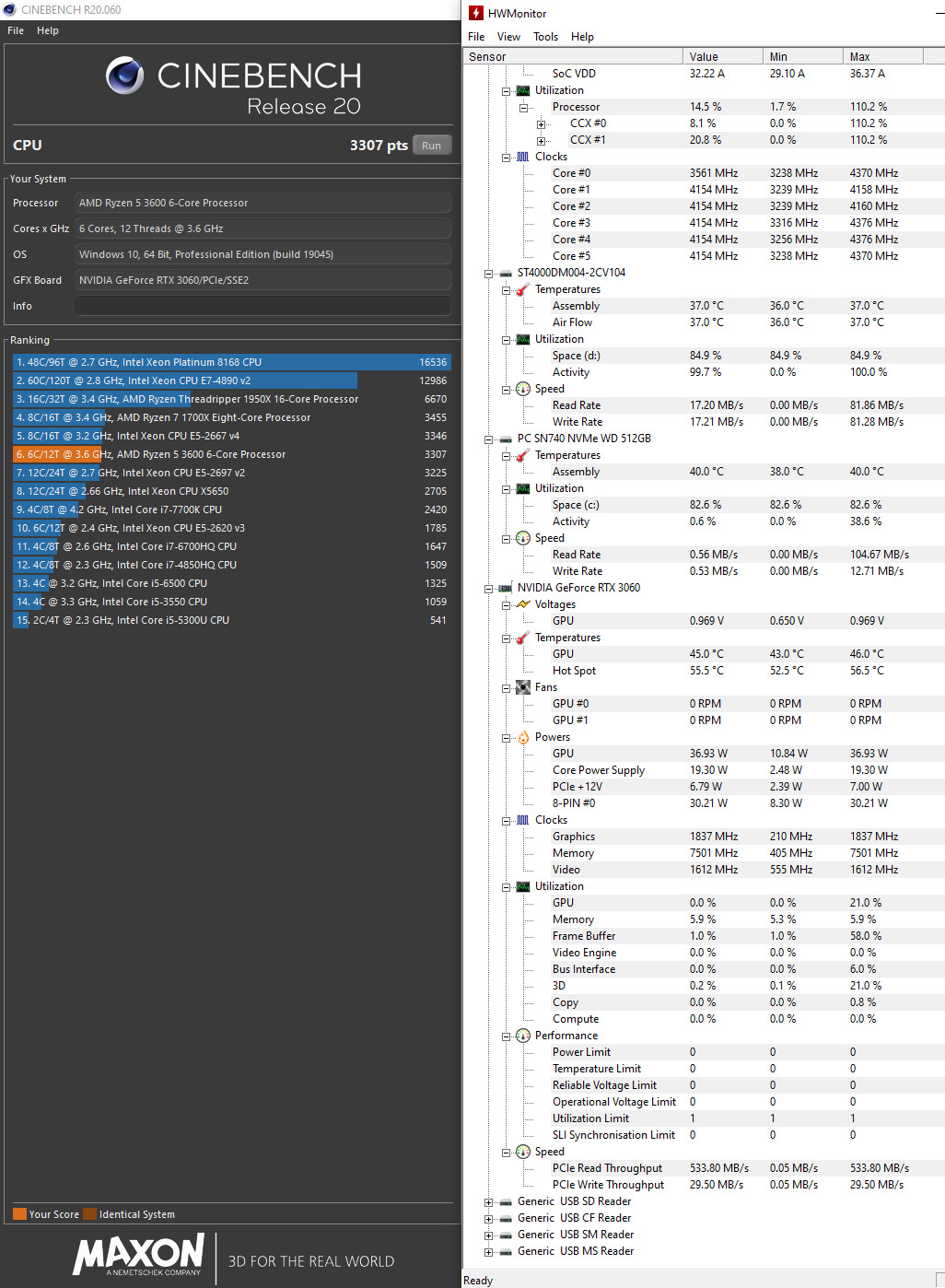945x1288 pixels.
Task: Click the HWMonitor lightning title bar icon
Action: [476, 13]
